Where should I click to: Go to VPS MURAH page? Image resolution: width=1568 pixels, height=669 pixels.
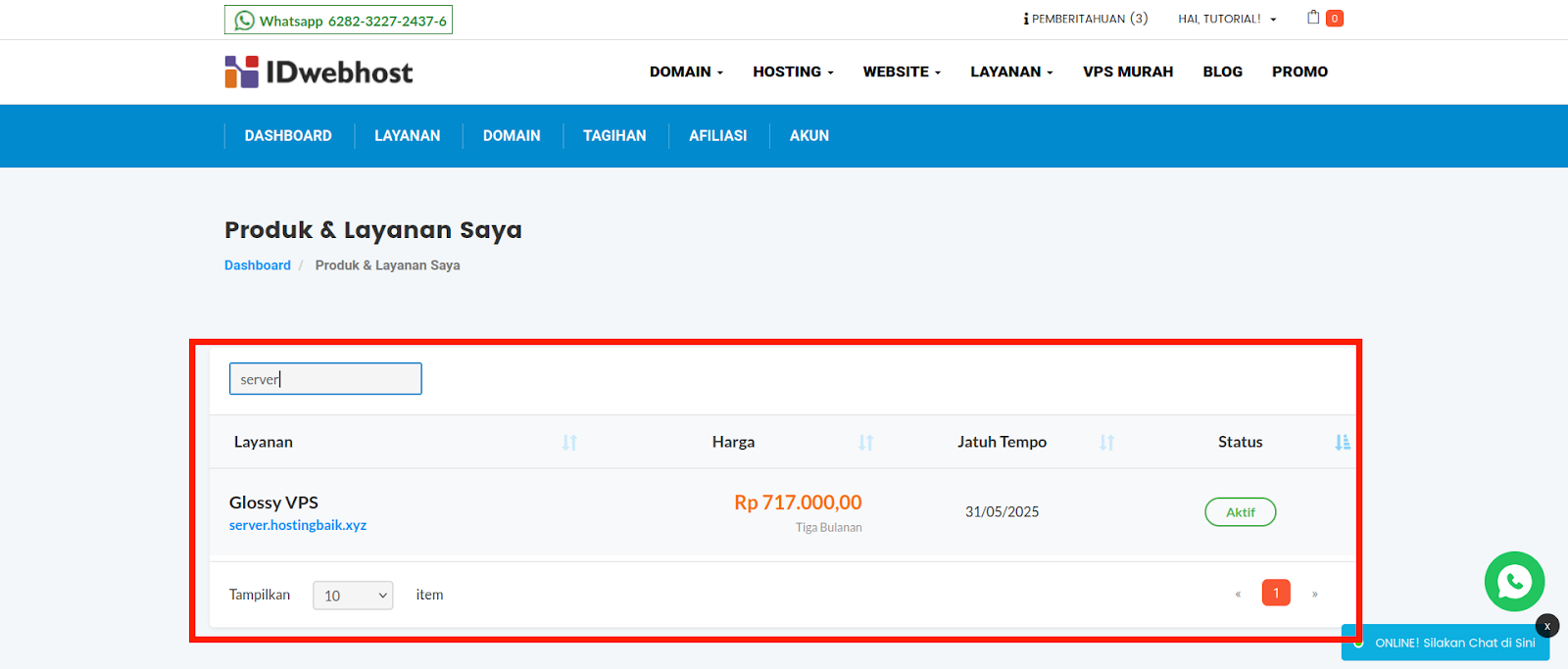point(1128,72)
